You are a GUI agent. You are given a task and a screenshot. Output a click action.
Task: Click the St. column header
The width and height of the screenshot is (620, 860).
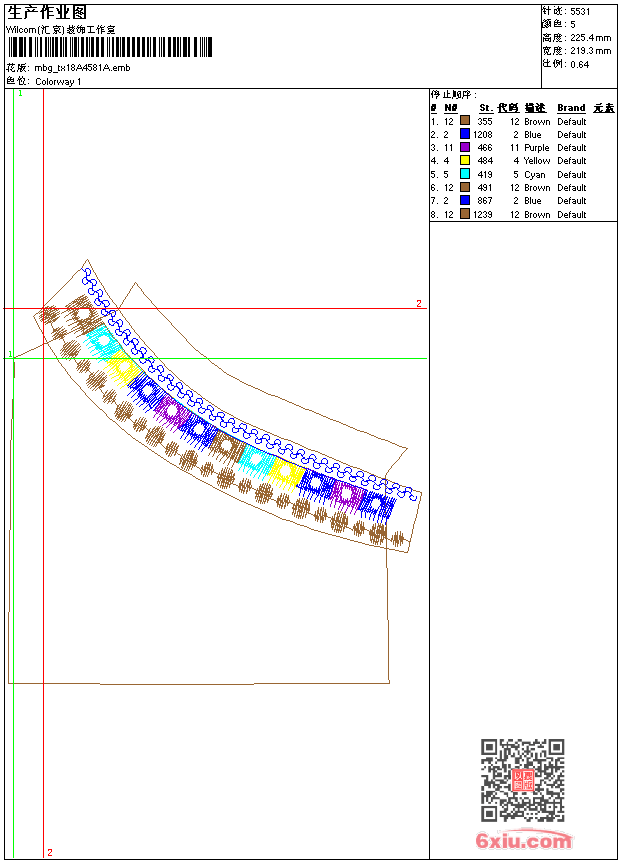coord(485,108)
